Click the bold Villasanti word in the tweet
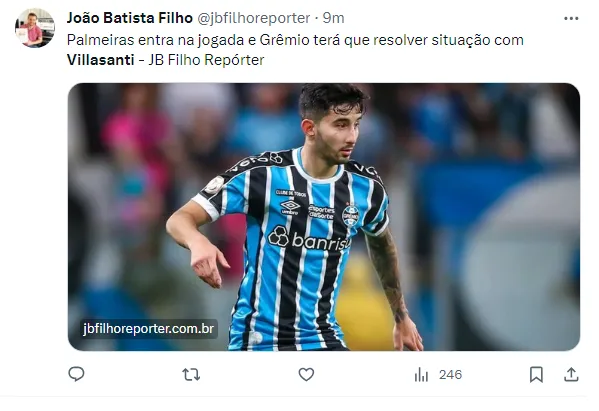The height and width of the screenshot is (411, 599). click(x=100, y=60)
